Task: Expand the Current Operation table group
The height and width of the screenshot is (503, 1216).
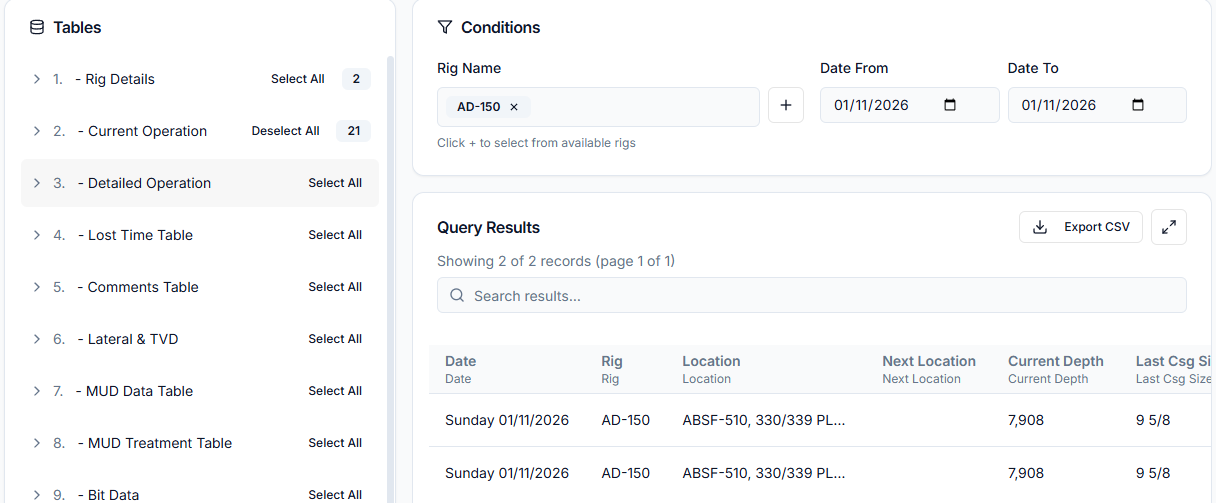Action: coord(37,131)
